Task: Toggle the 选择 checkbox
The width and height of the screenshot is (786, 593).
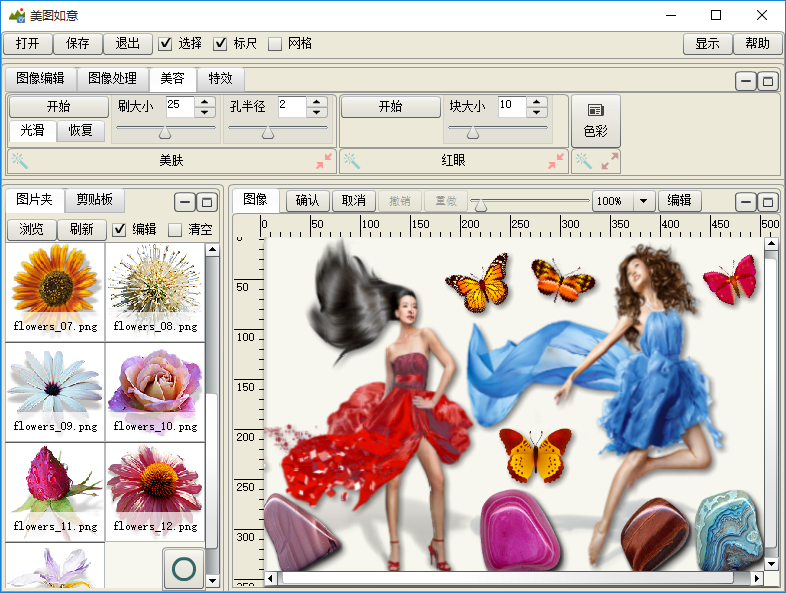Action: click(165, 44)
